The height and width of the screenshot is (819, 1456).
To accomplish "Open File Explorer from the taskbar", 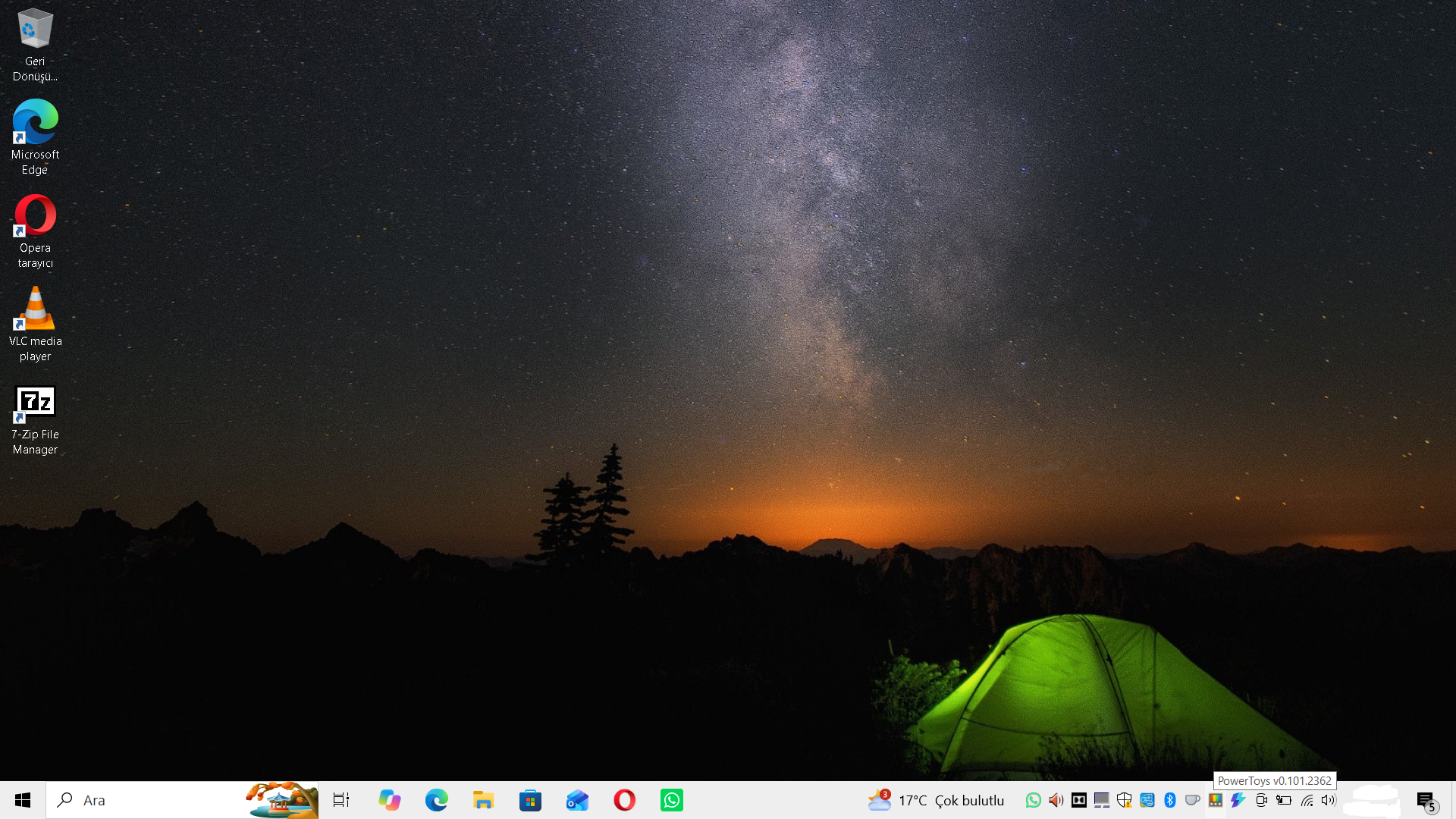I will (x=484, y=800).
